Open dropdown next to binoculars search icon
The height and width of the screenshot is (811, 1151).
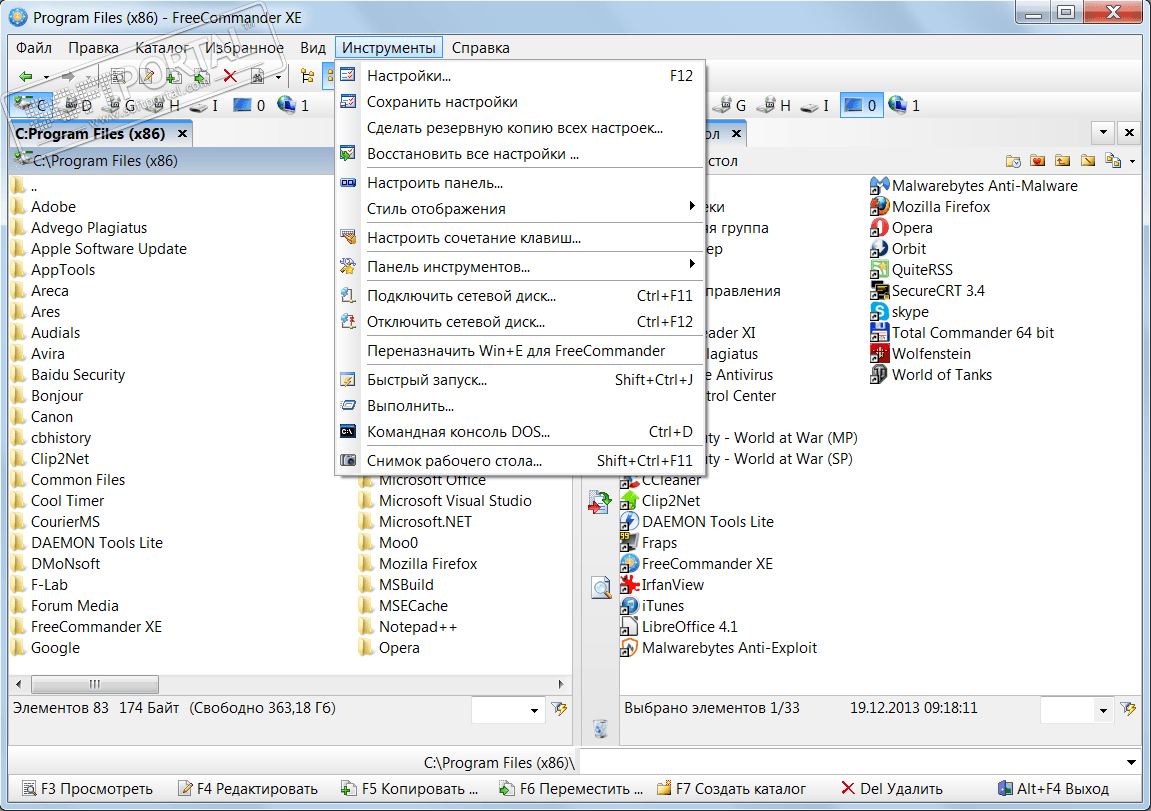coord(278,76)
